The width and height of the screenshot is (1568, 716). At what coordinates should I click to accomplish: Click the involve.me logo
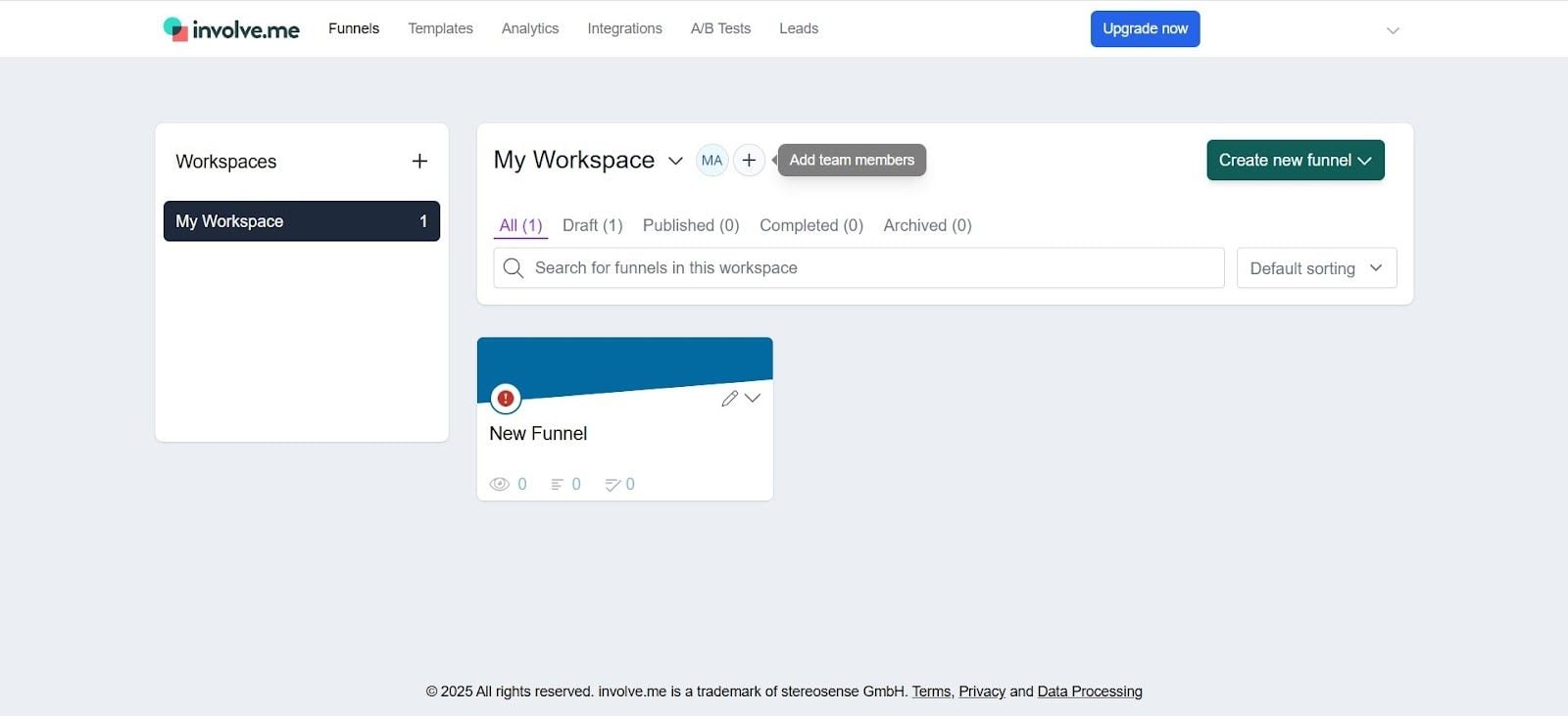pyautogui.click(x=231, y=29)
